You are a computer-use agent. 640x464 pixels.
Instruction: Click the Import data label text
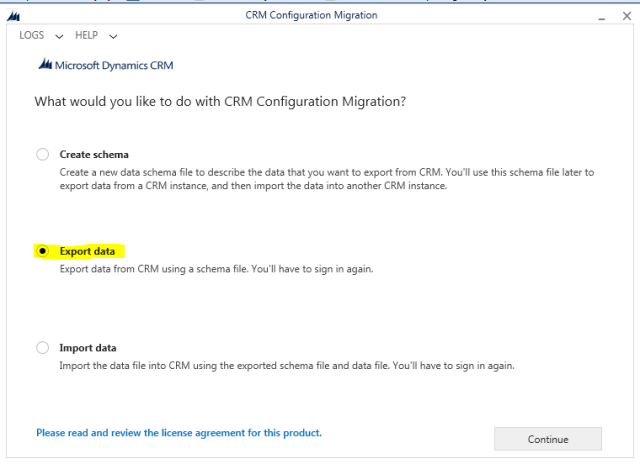tap(88, 348)
